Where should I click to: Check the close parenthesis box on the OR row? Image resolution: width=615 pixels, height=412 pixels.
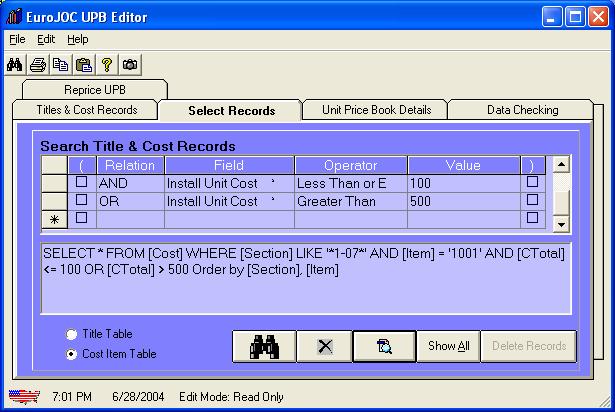[x=532, y=200]
